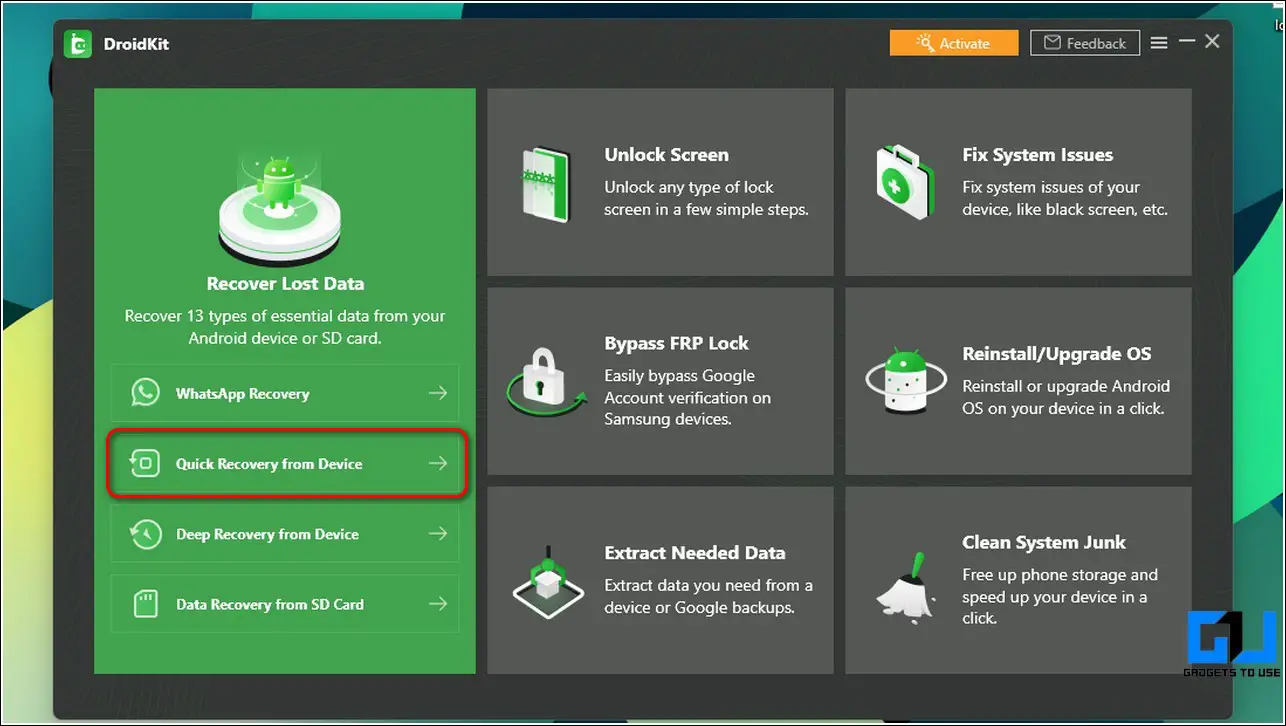
Task: Open the Reinstall/Upgrade OS title
Action: (x=1056, y=354)
